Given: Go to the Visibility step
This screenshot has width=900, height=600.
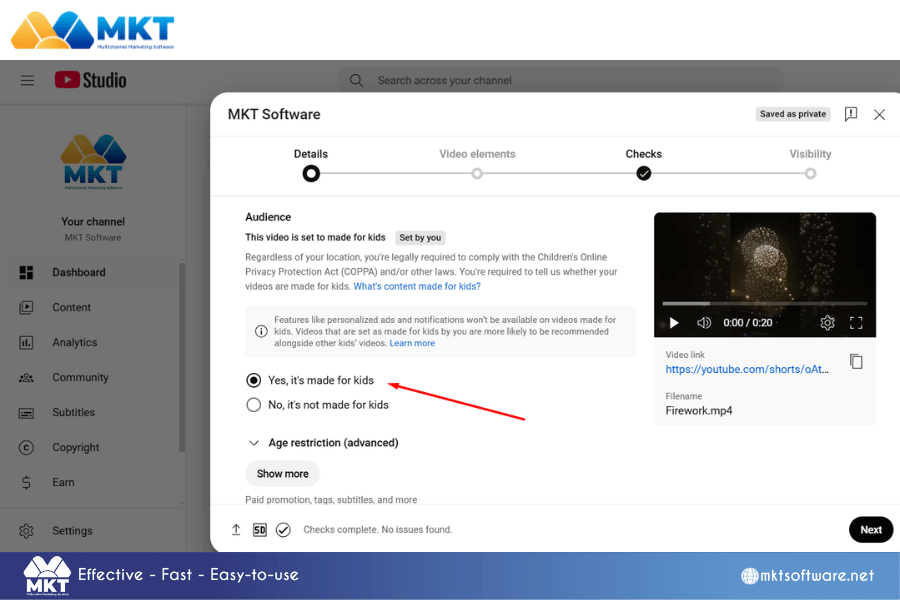Looking at the screenshot, I should pyautogui.click(x=810, y=164).
